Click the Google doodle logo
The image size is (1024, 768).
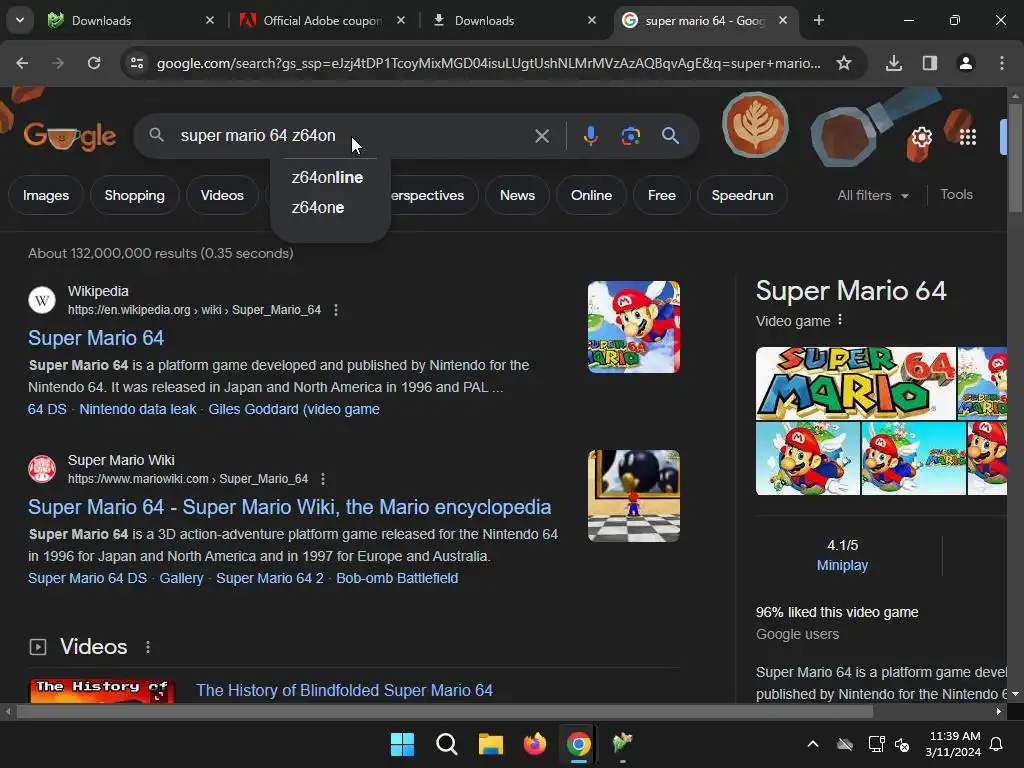click(70, 136)
